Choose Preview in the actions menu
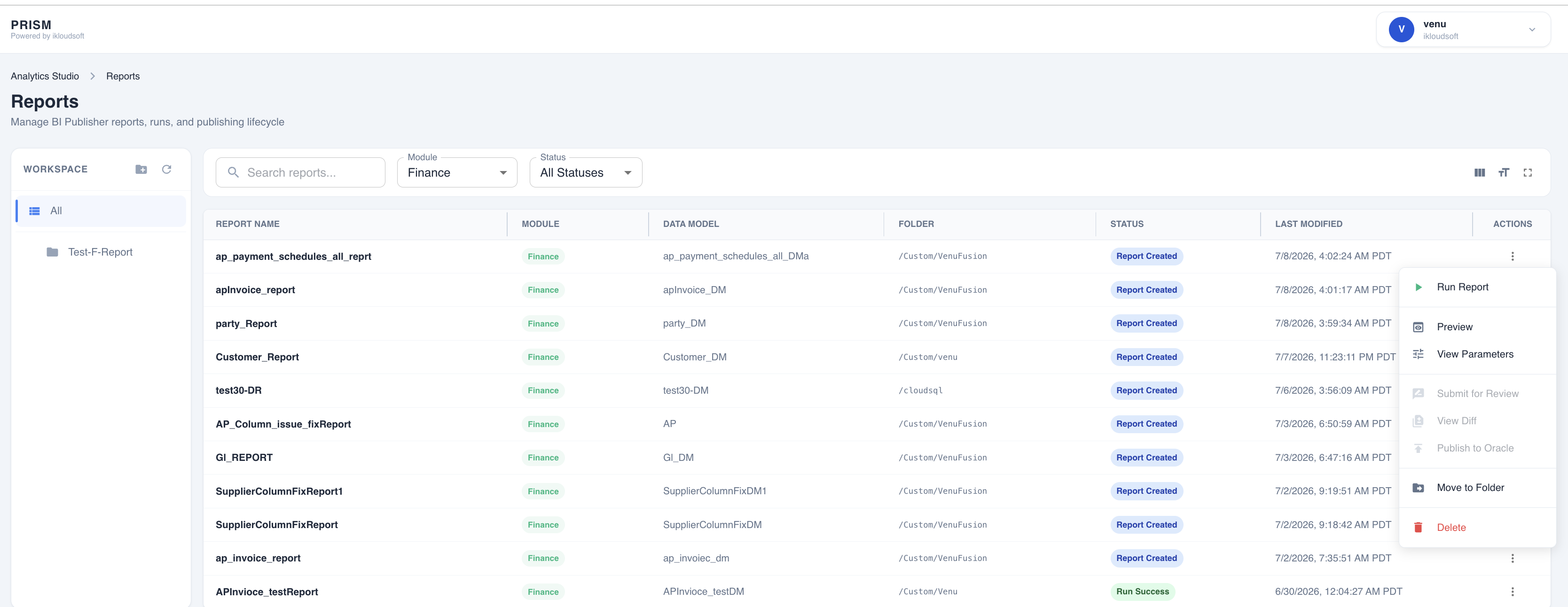This screenshot has width=1568, height=607. [1477, 327]
